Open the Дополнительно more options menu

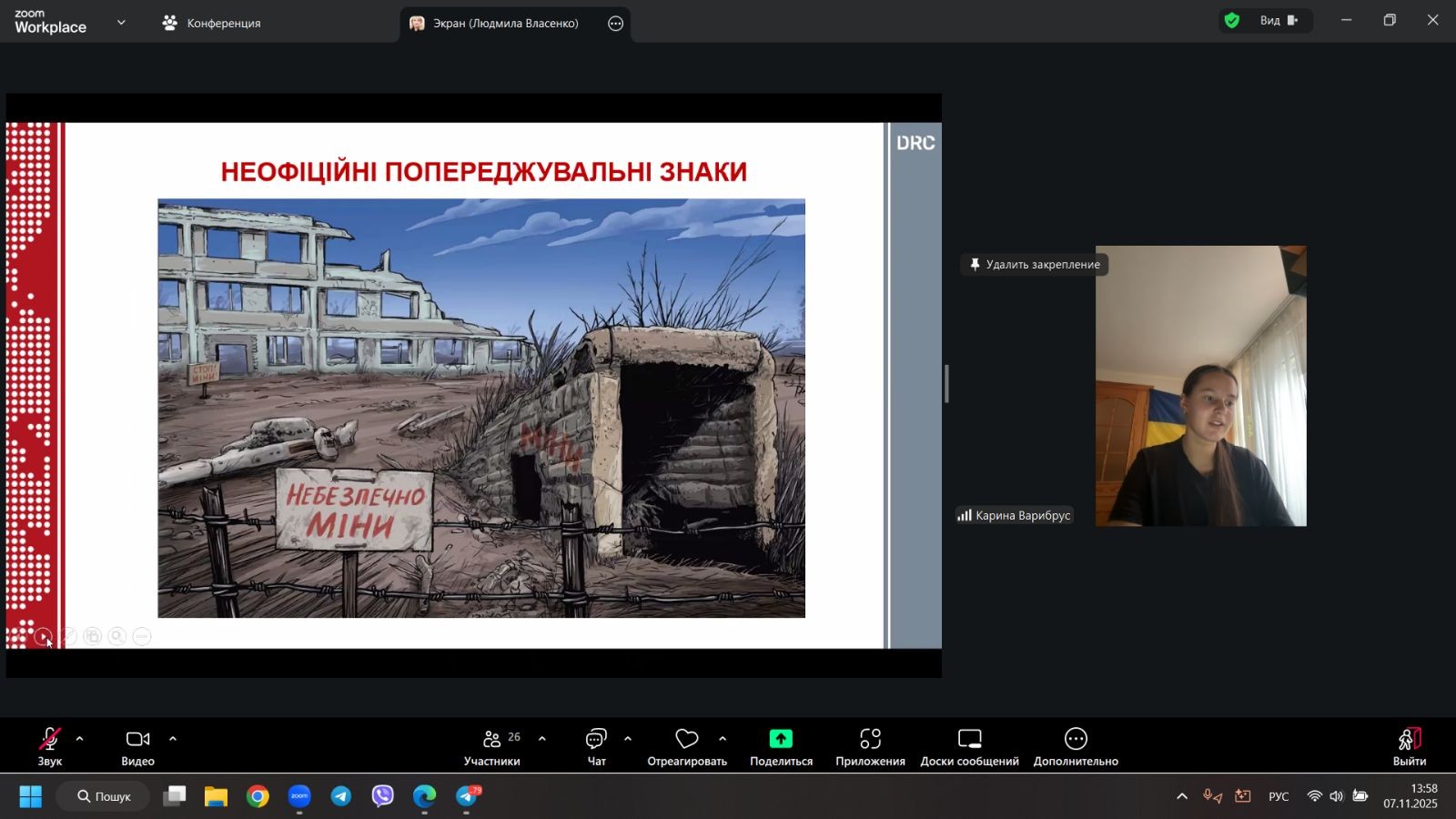[1076, 746]
